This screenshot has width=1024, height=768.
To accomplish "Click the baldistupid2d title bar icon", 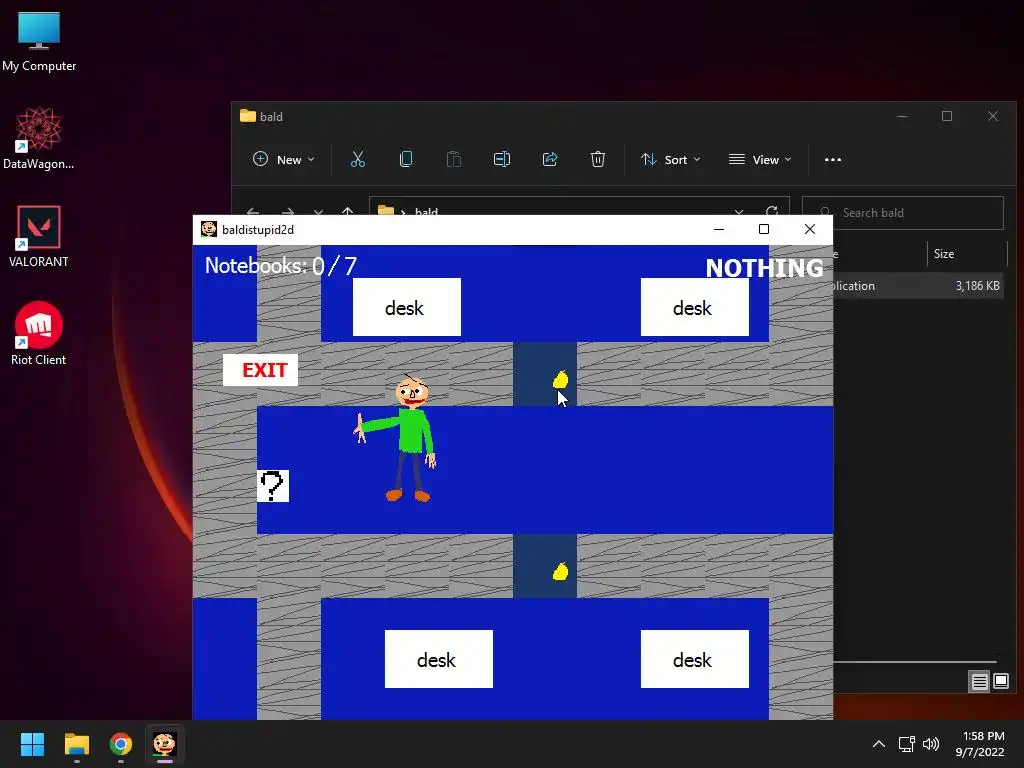I will pyautogui.click(x=209, y=229).
